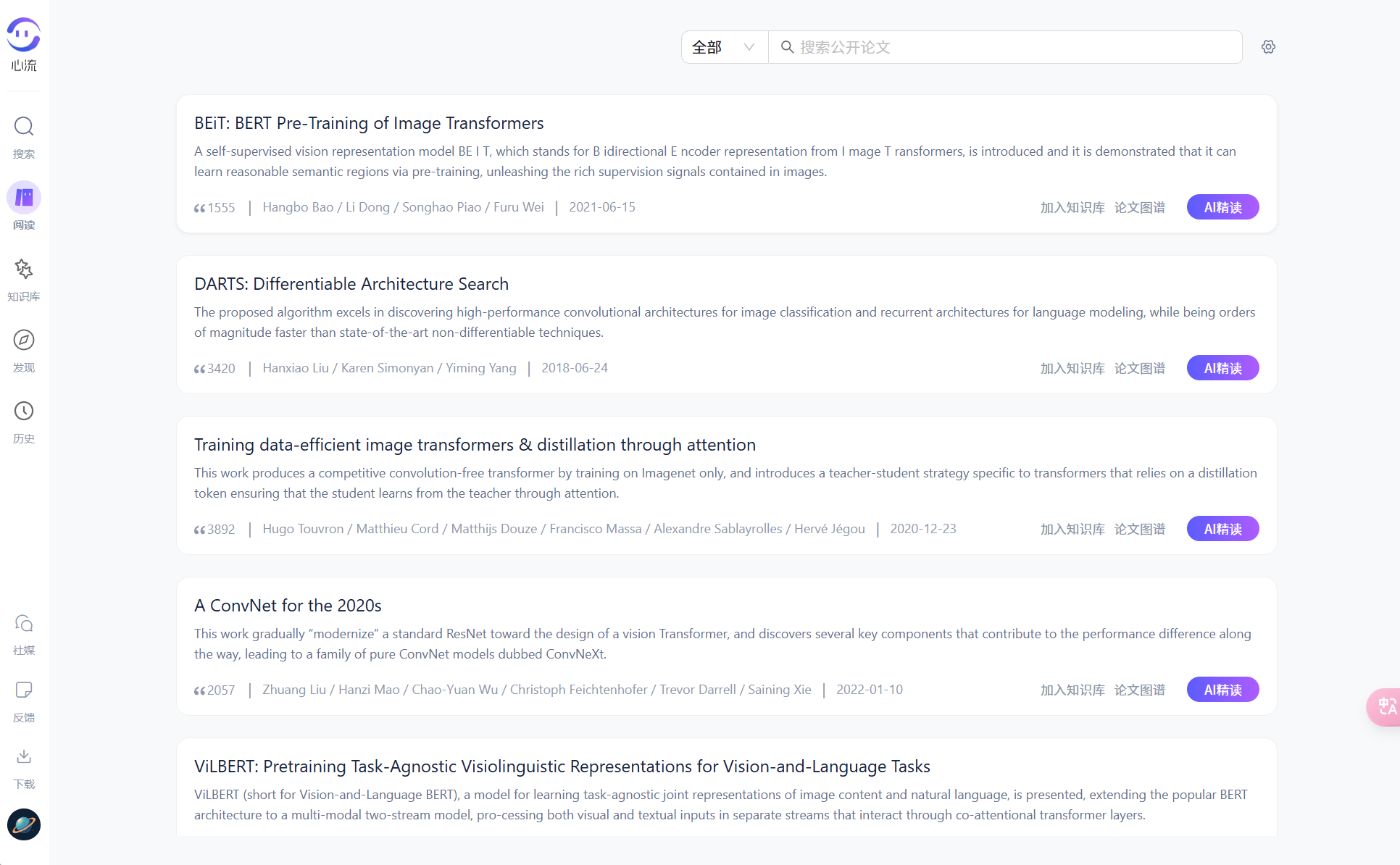Open the DARTS paper title
The height and width of the screenshot is (865, 1400).
tap(351, 284)
